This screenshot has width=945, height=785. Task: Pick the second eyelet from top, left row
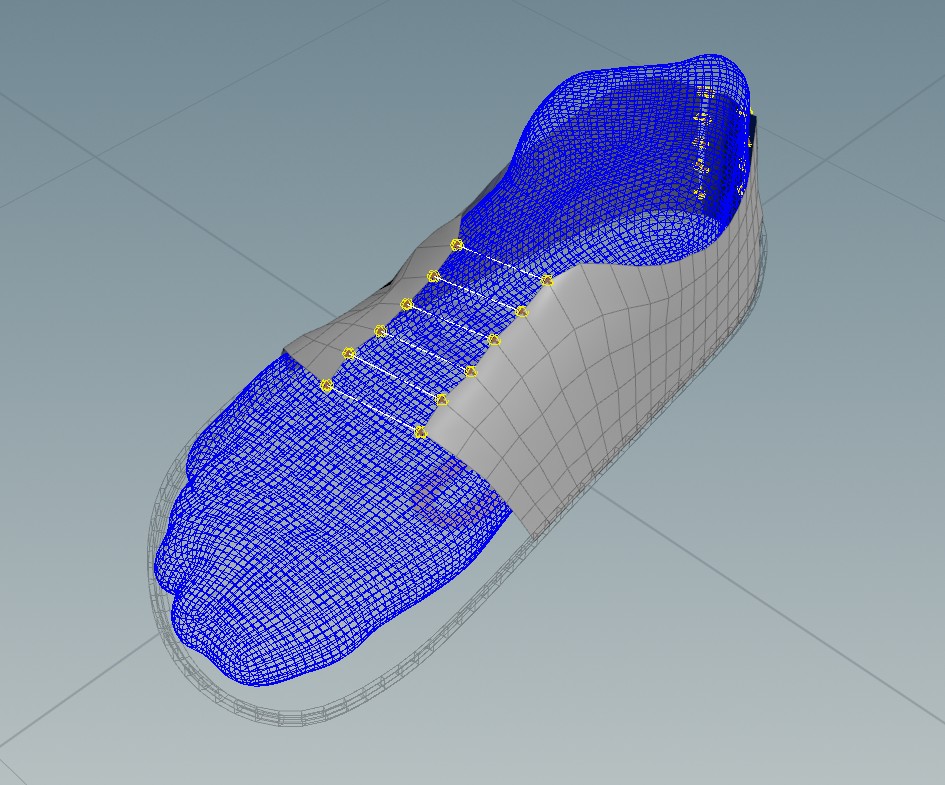pyautogui.click(x=433, y=275)
